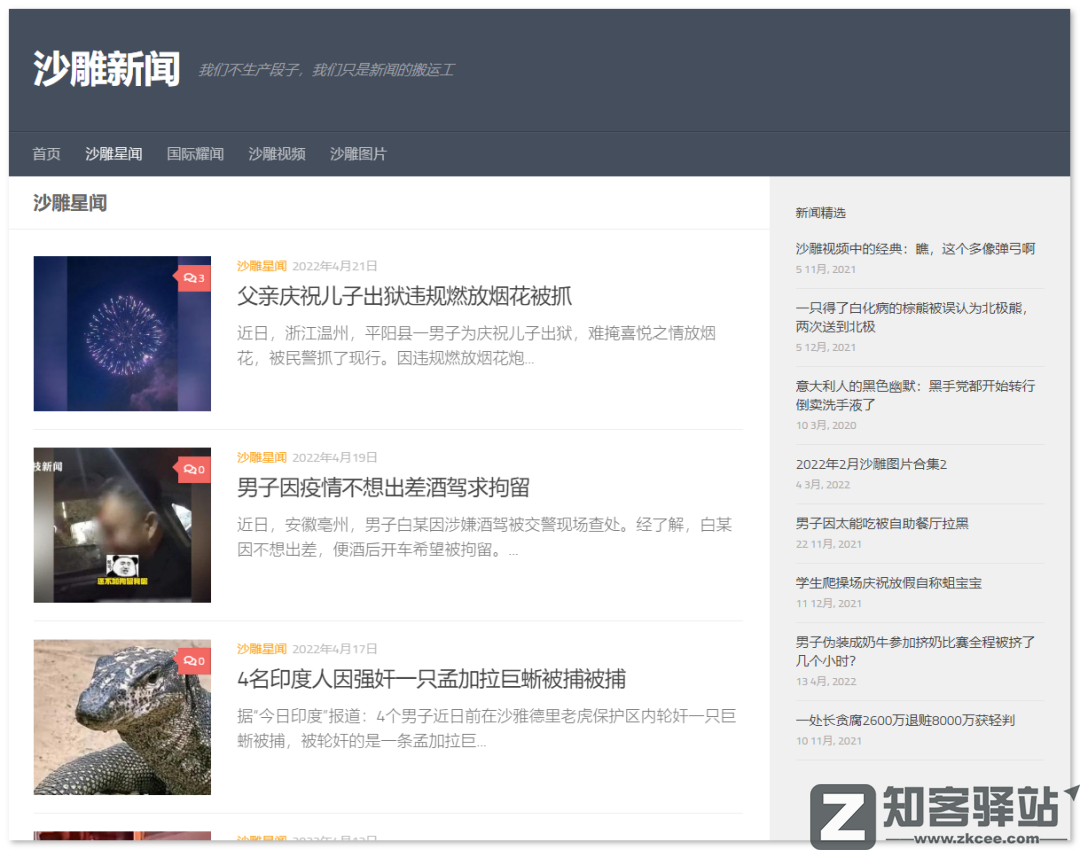Click the comment icon on the lizard article
This screenshot has width=1080, height=850.
[x=193, y=660]
